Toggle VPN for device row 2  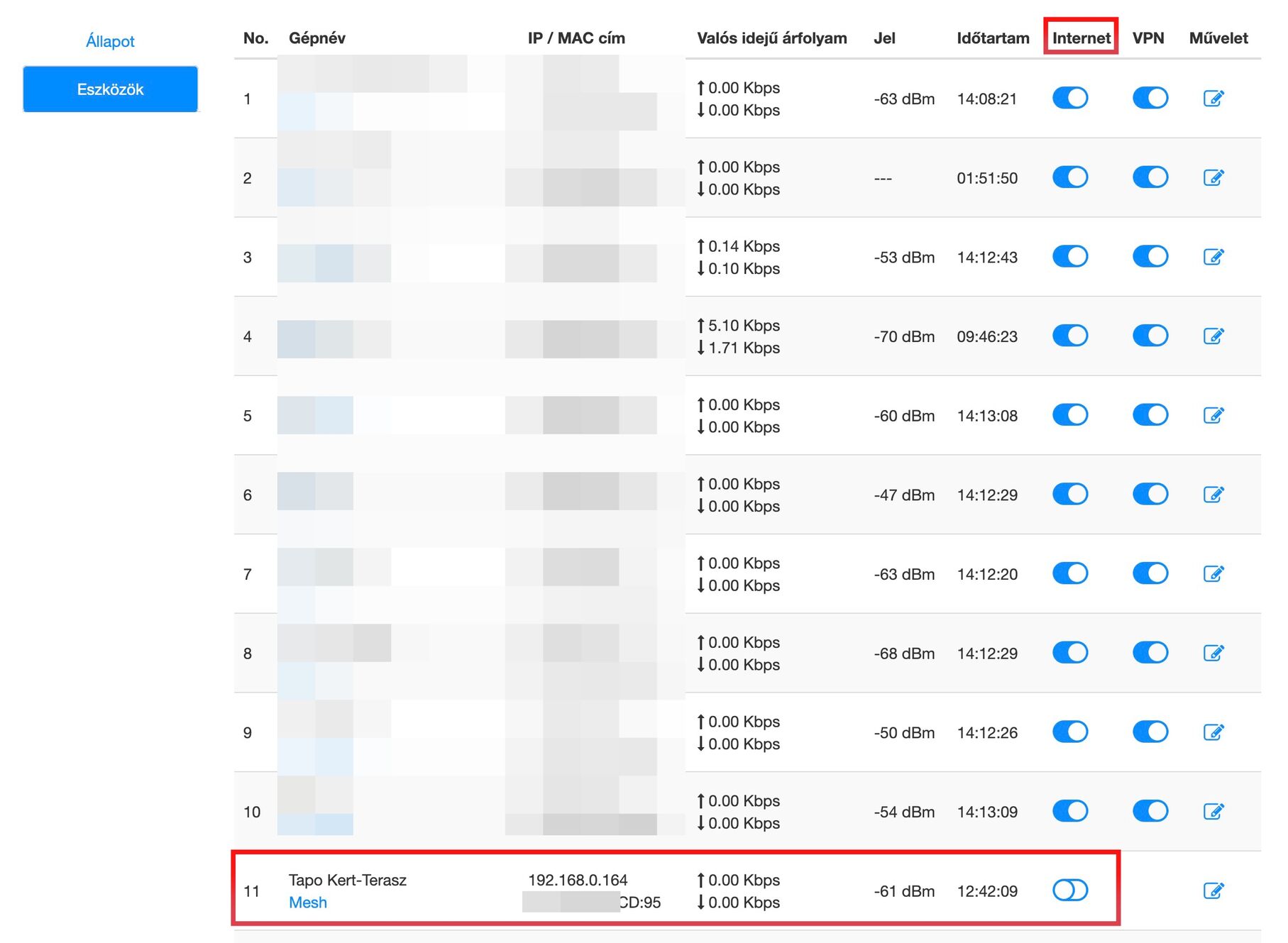(x=1150, y=177)
